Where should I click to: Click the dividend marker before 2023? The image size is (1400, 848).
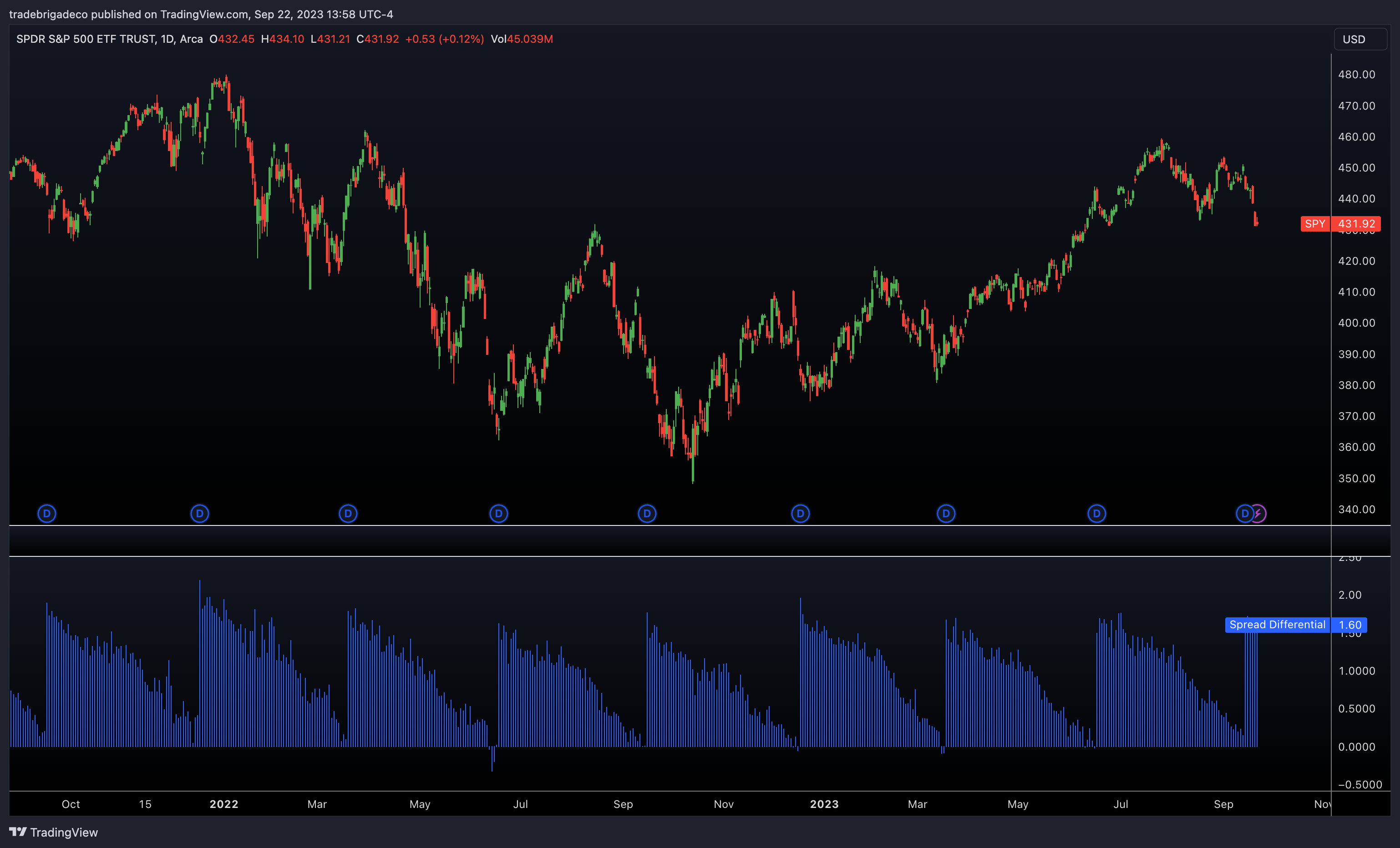click(800, 514)
